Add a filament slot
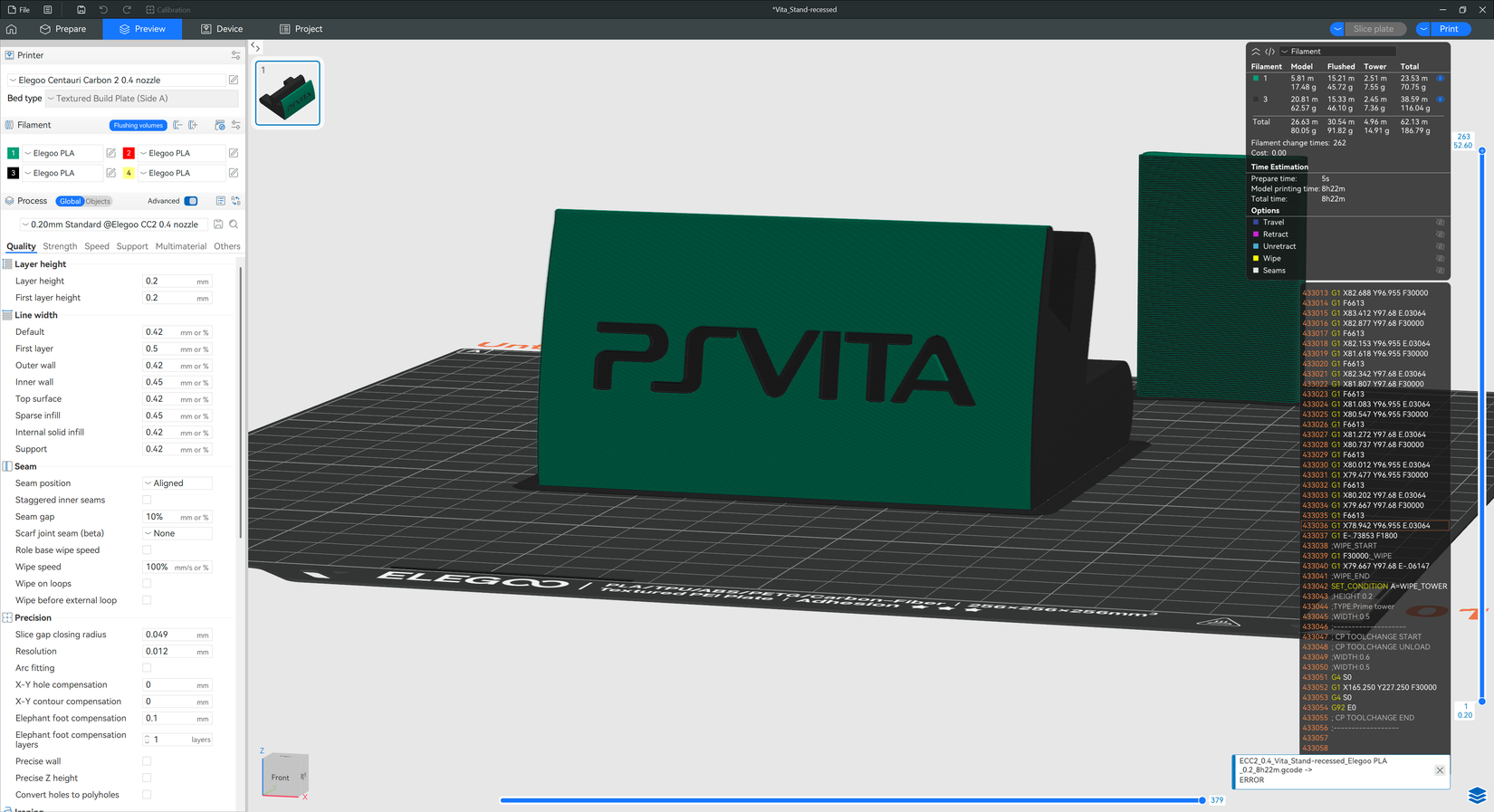 coord(193,125)
